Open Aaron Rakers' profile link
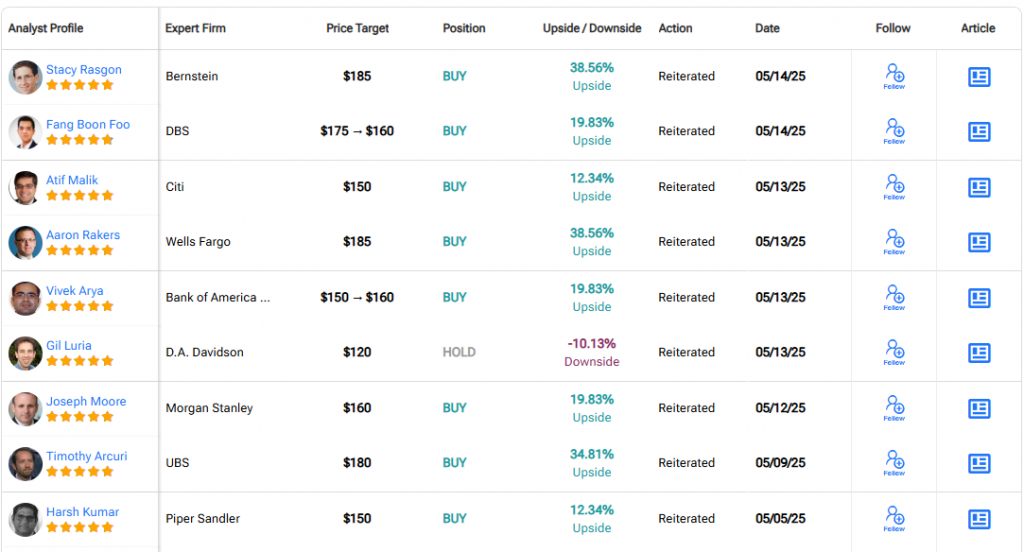 tap(83, 235)
